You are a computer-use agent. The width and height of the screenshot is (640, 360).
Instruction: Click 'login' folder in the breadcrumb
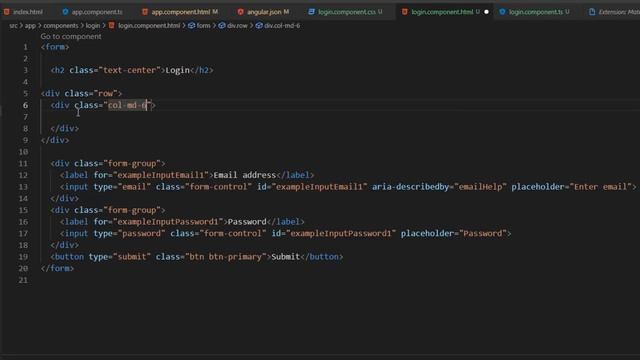click(93, 25)
